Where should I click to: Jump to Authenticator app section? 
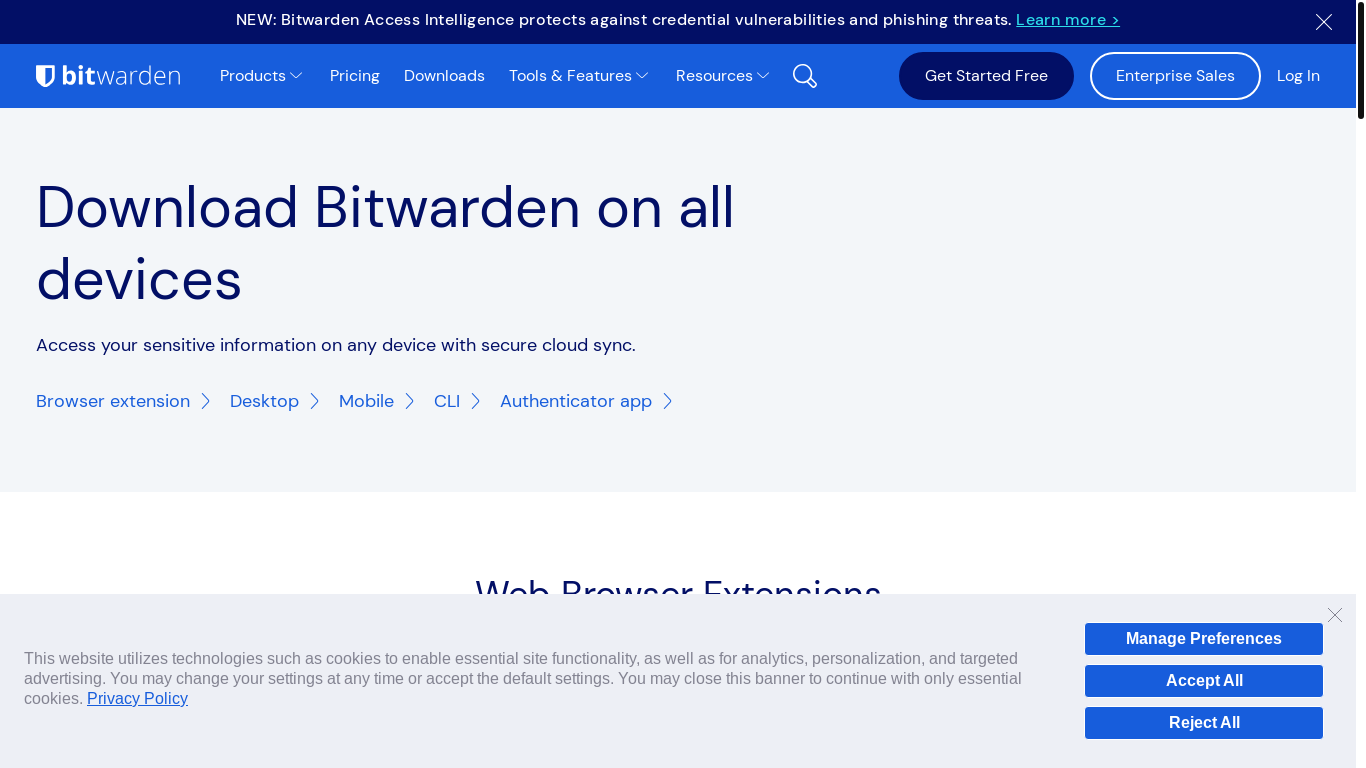pos(586,401)
